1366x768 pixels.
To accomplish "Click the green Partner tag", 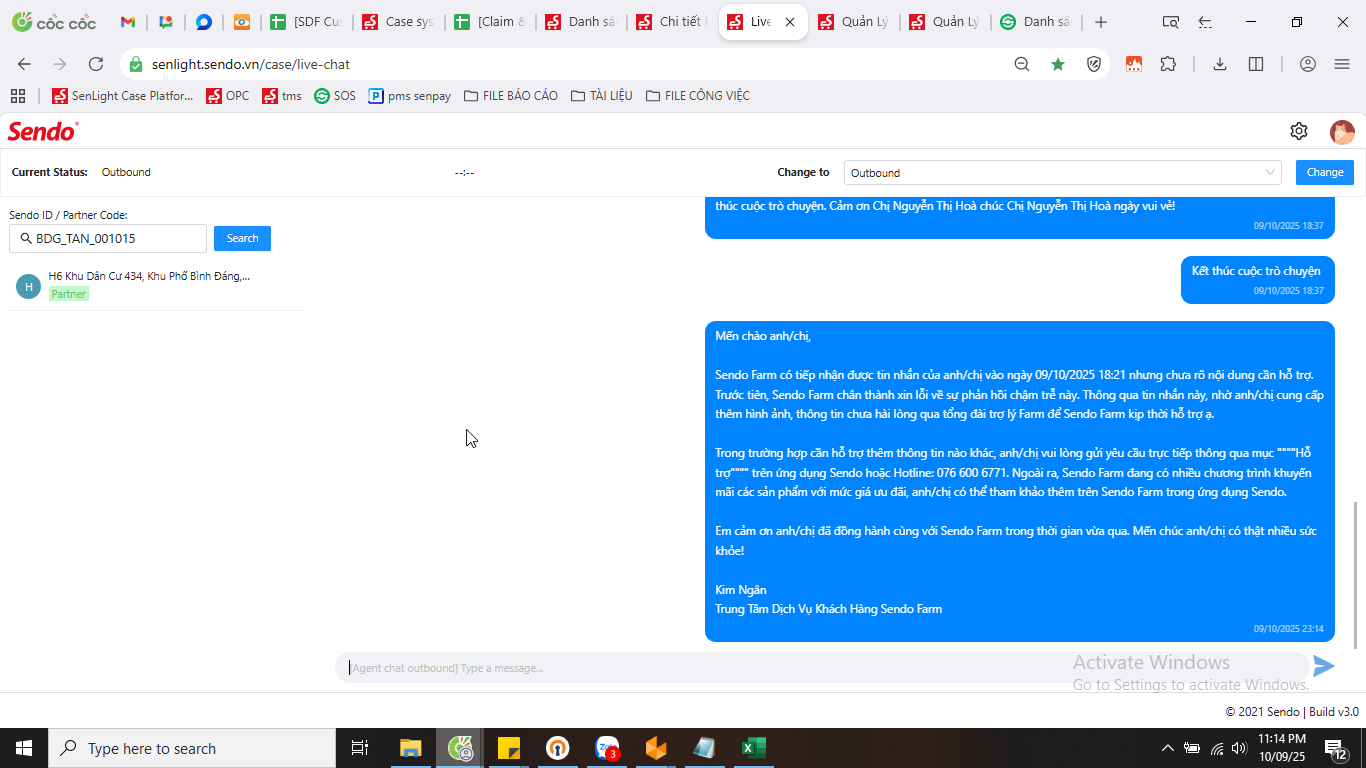I will coord(69,294).
